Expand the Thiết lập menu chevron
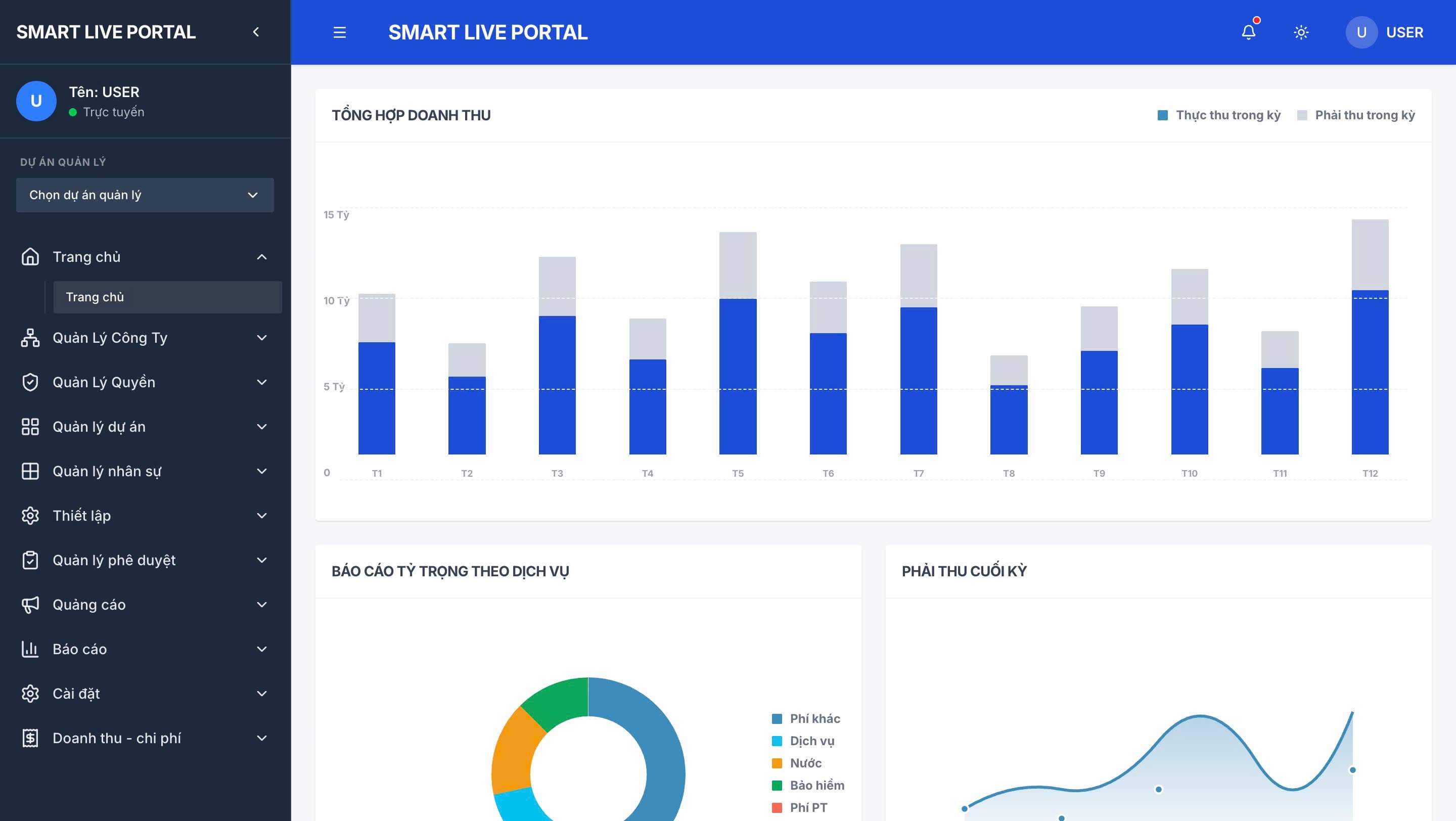The image size is (1456, 821). [x=261, y=515]
